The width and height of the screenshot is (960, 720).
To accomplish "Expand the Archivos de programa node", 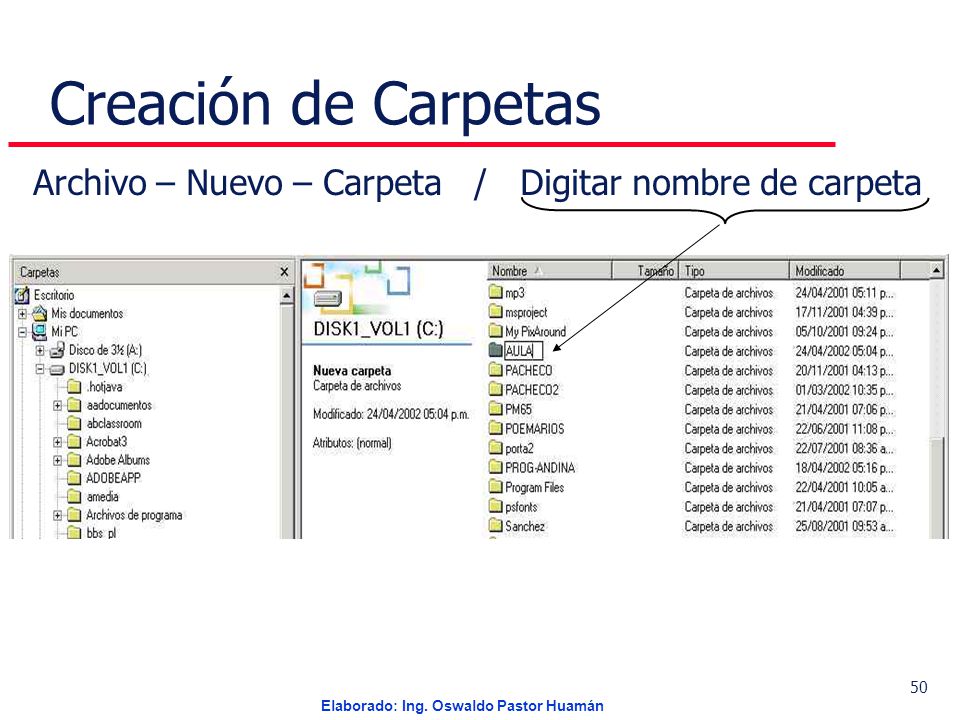I will (58, 516).
